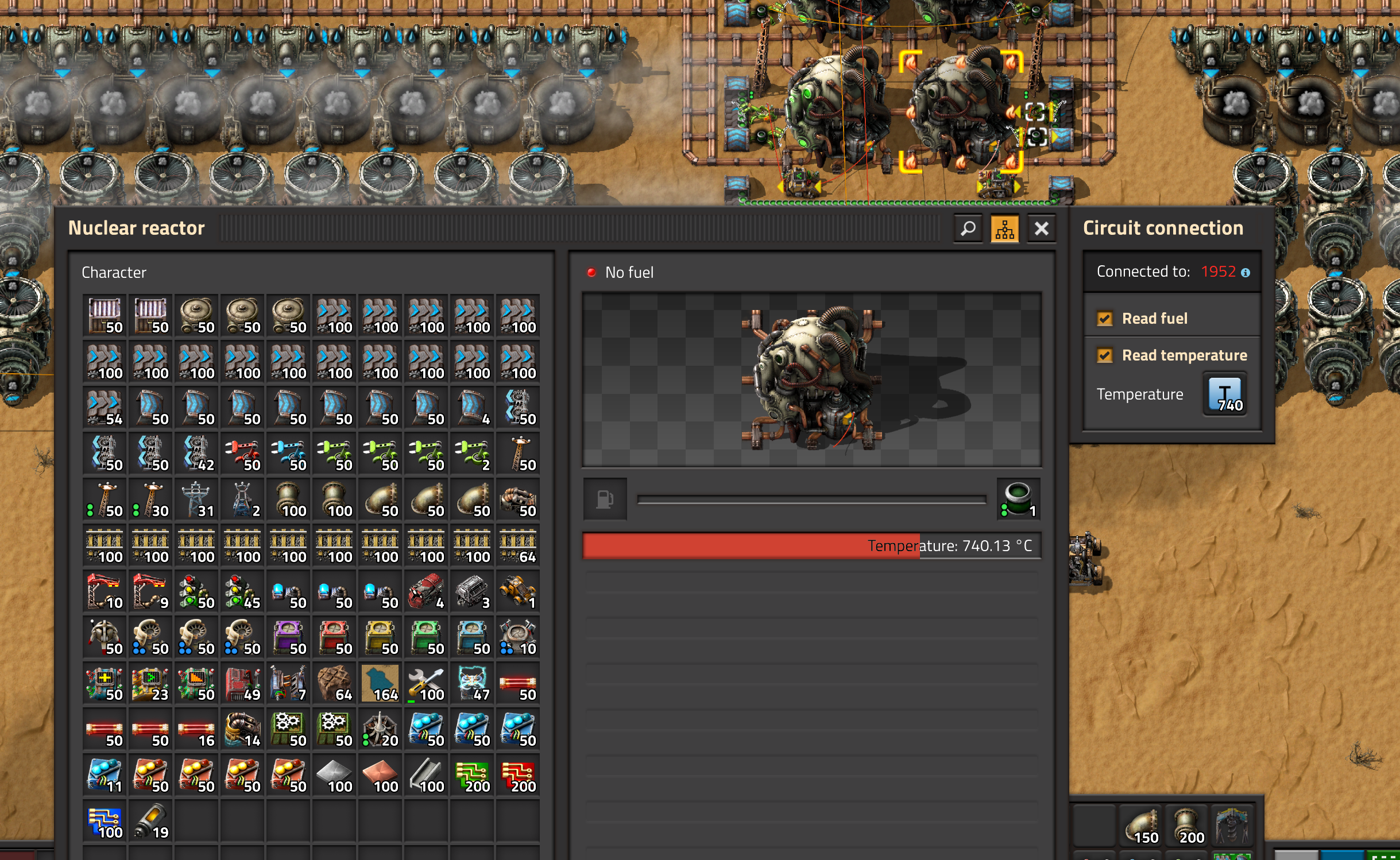
Task: Toggle the circuit connection panel button
Action: click(1004, 228)
